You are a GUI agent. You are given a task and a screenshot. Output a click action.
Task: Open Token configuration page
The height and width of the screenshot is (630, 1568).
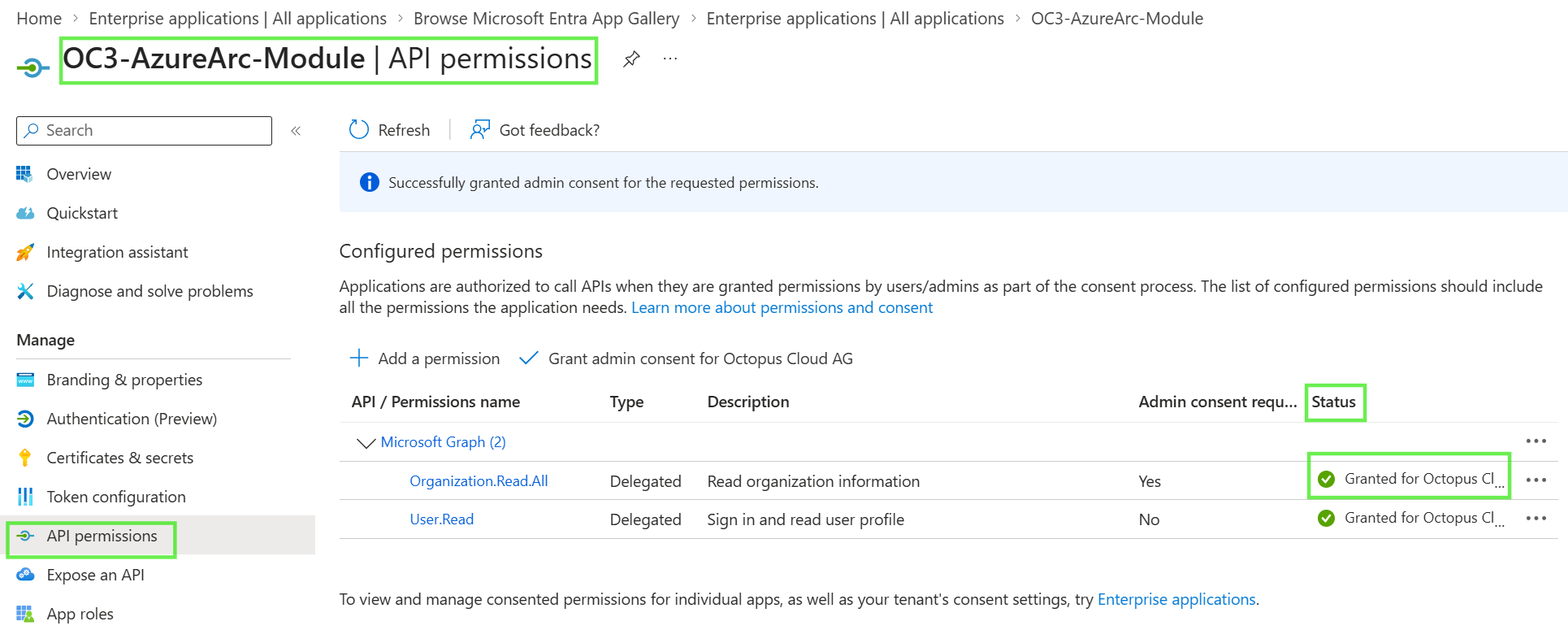116,497
